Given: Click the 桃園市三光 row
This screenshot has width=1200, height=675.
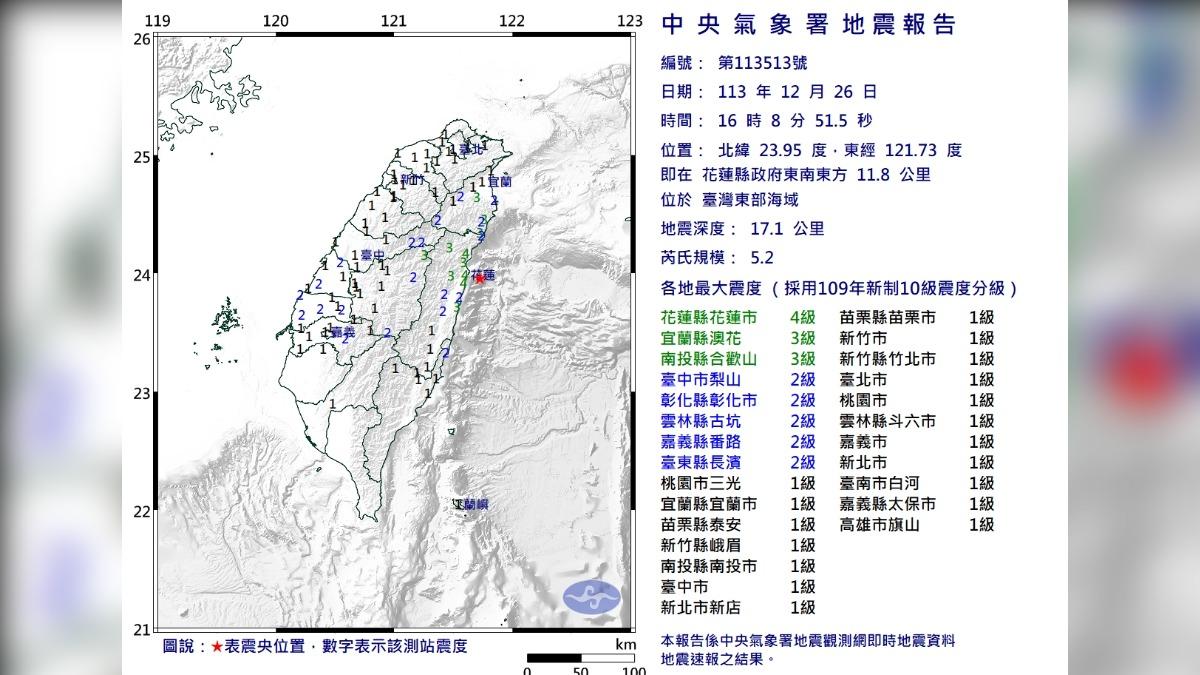Looking at the screenshot, I should point(738,483).
